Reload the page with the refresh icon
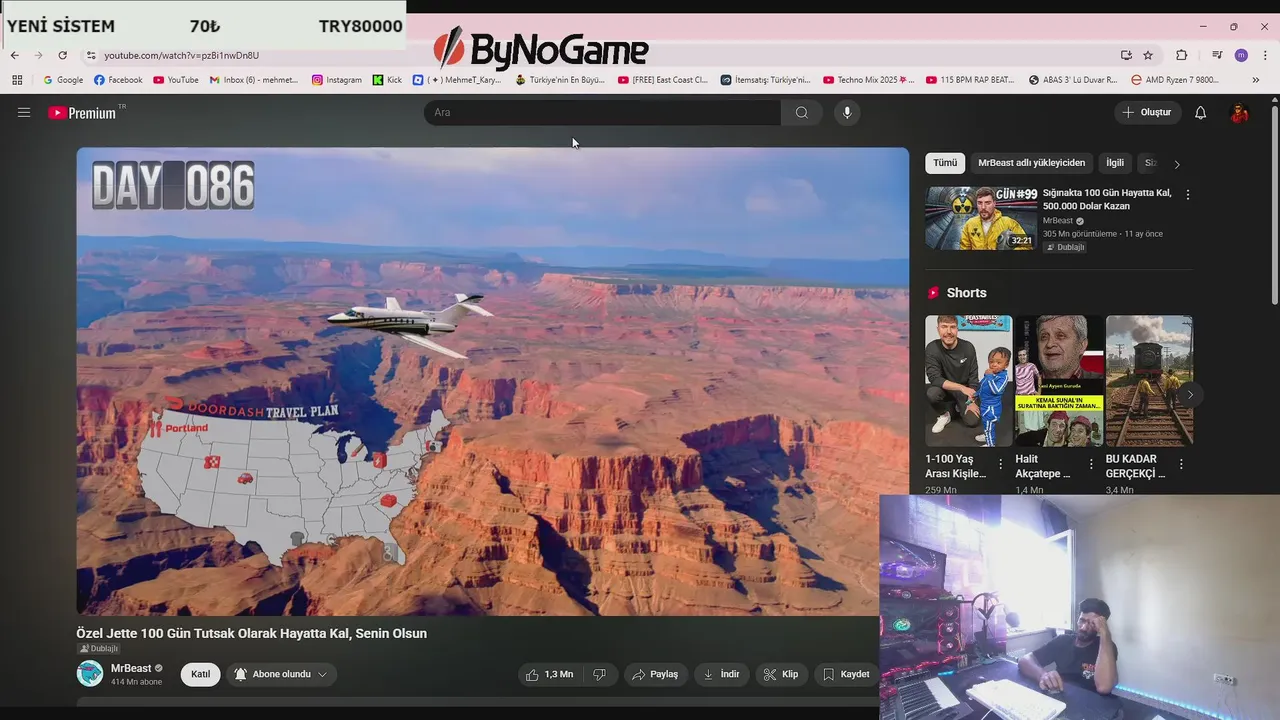The height and width of the screenshot is (720, 1280). 63,55
